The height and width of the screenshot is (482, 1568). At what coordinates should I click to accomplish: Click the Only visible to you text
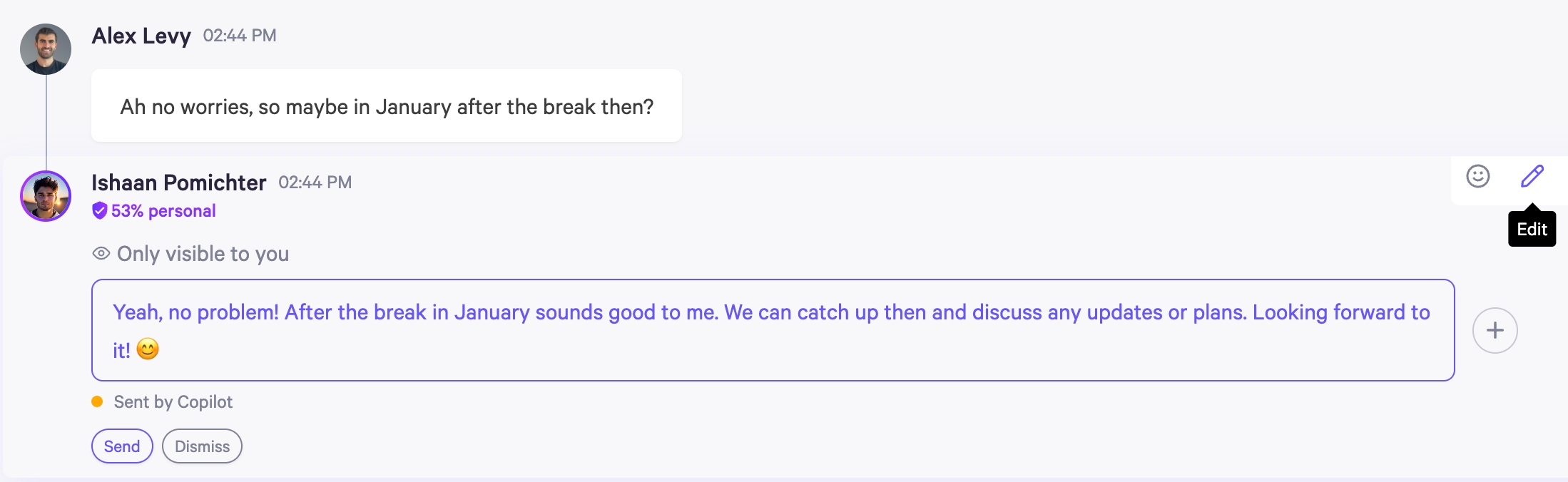[x=203, y=254]
